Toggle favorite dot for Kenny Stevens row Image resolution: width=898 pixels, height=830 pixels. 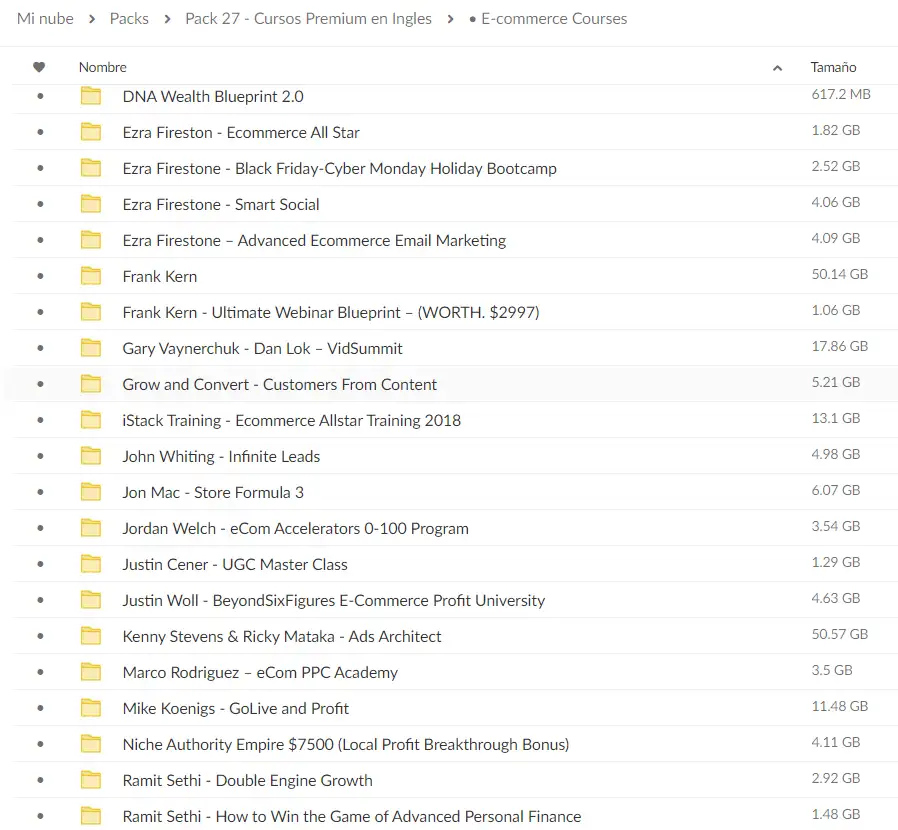(40, 636)
